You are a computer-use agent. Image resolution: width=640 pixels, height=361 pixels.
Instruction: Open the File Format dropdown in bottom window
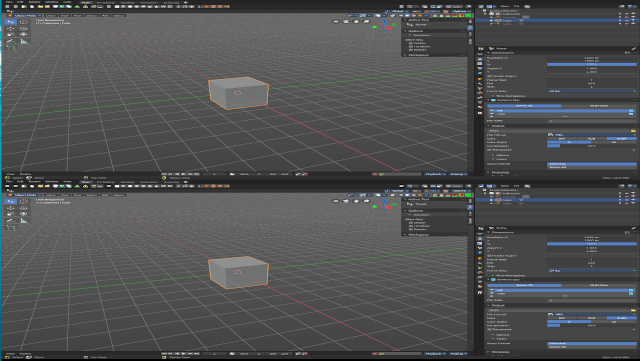point(591,314)
